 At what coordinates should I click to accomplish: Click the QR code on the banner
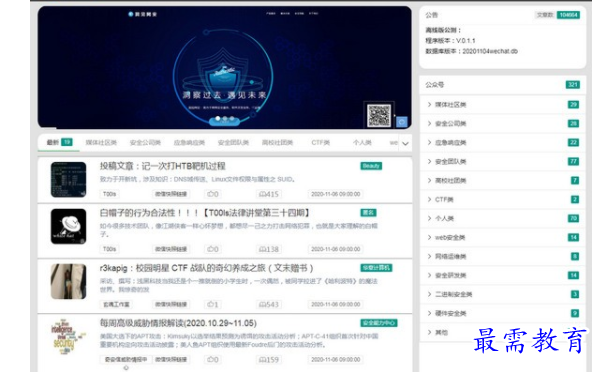(379, 115)
